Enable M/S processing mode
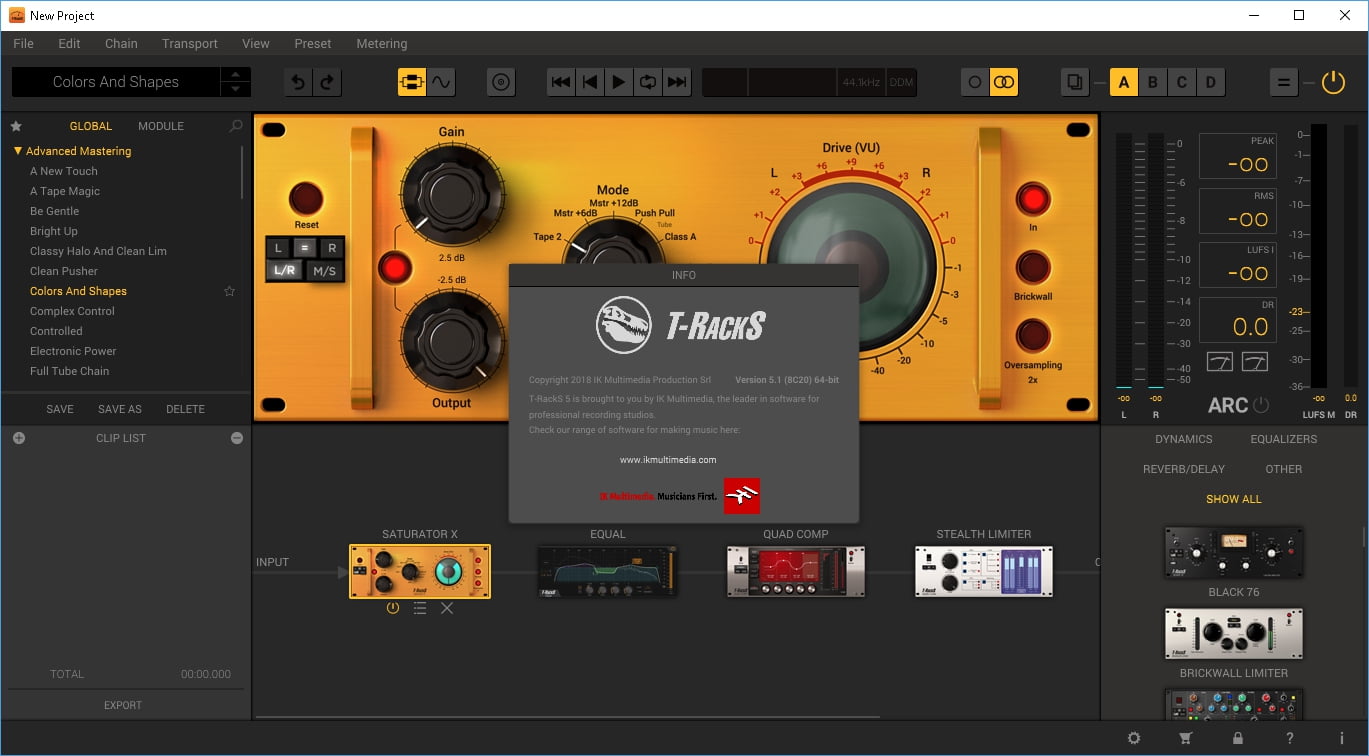This screenshot has width=1369, height=756. pyautogui.click(x=325, y=271)
